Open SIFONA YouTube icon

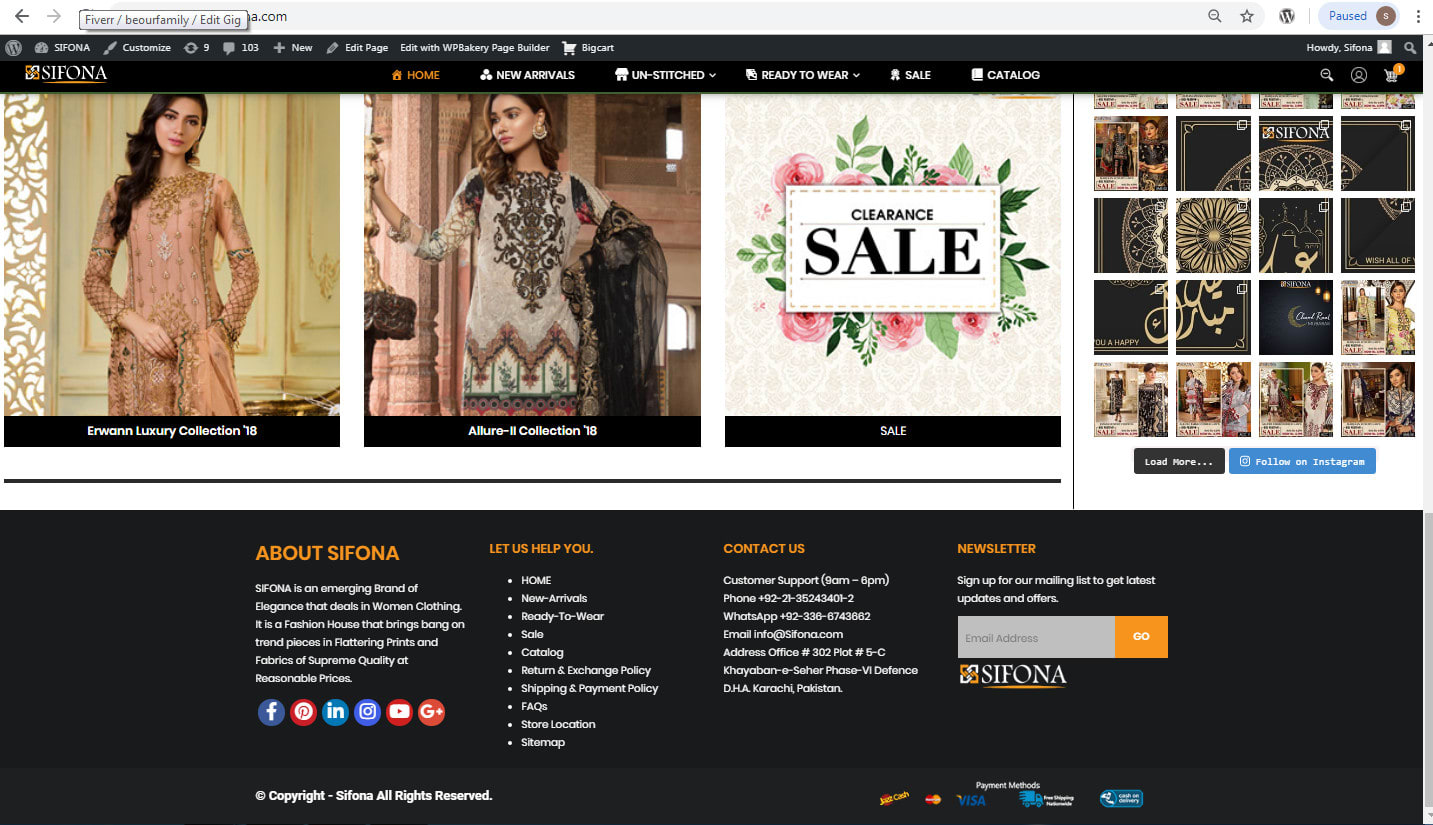click(399, 712)
